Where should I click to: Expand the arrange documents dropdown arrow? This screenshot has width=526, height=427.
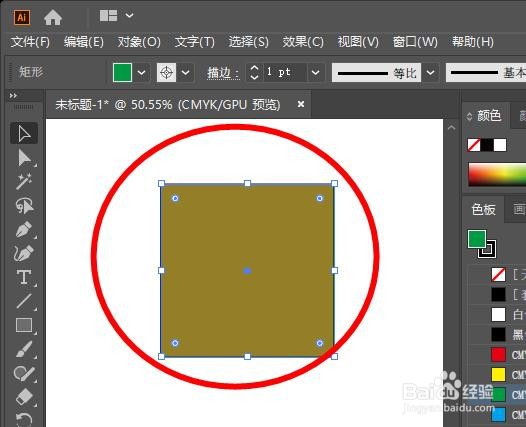pos(129,15)
